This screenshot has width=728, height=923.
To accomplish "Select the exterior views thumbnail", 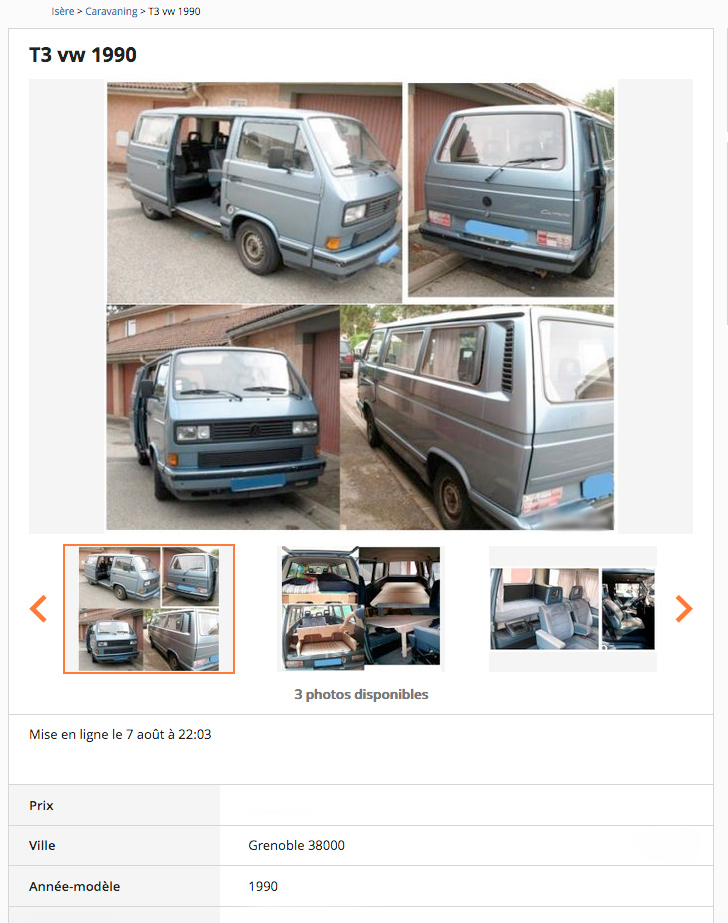I will point(149,609).
